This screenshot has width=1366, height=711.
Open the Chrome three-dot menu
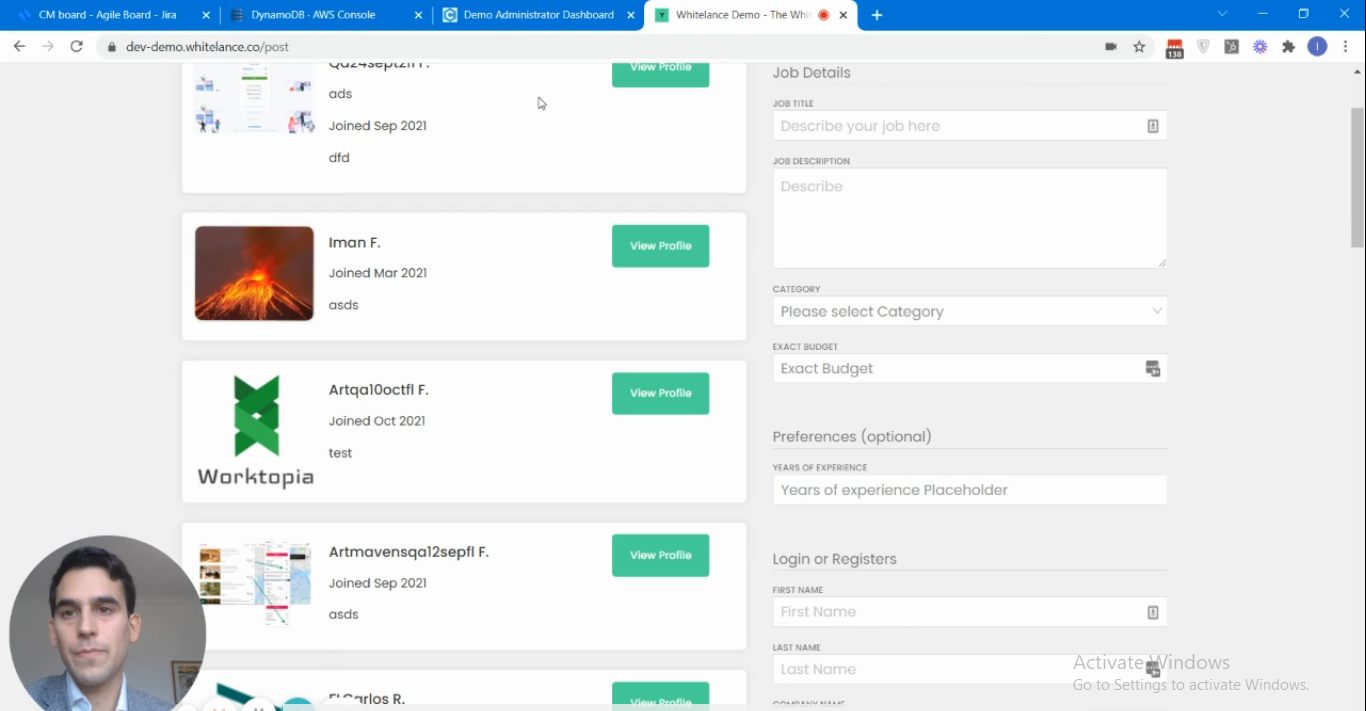coord(1346,47)
